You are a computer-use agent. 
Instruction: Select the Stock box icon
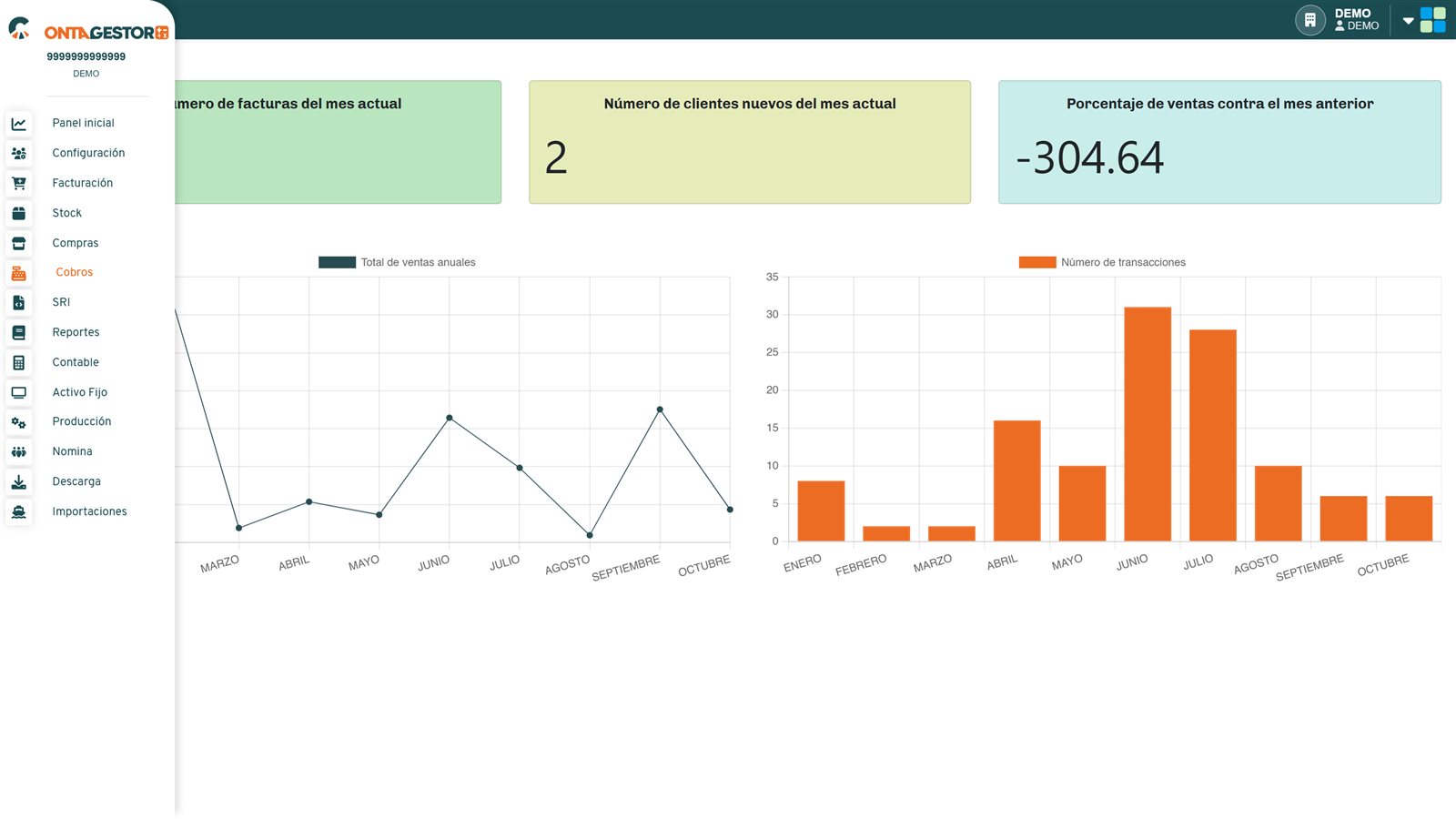click(x=18, y=214)
